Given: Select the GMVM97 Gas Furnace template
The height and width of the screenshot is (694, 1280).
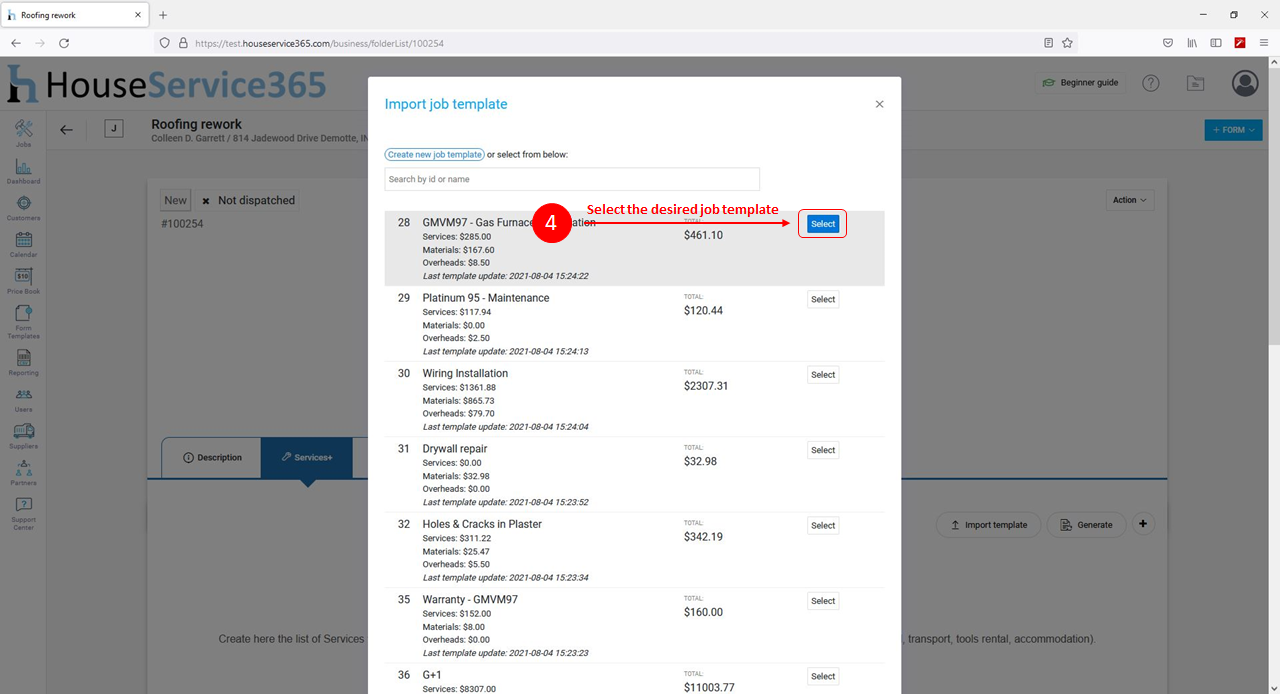Looking at the screenshot, I should (x=823, y=224).
